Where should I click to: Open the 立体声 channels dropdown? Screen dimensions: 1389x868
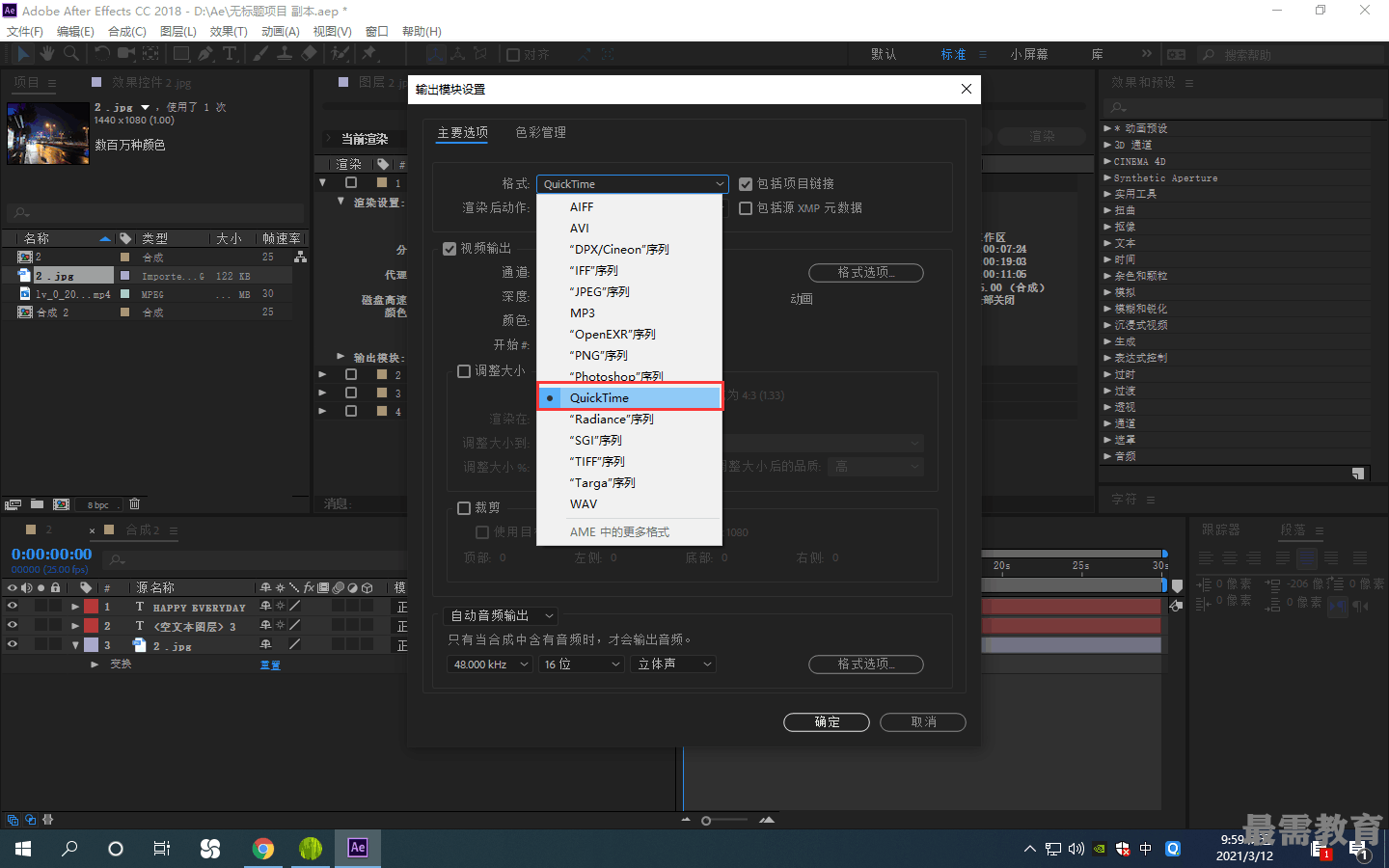673,665
